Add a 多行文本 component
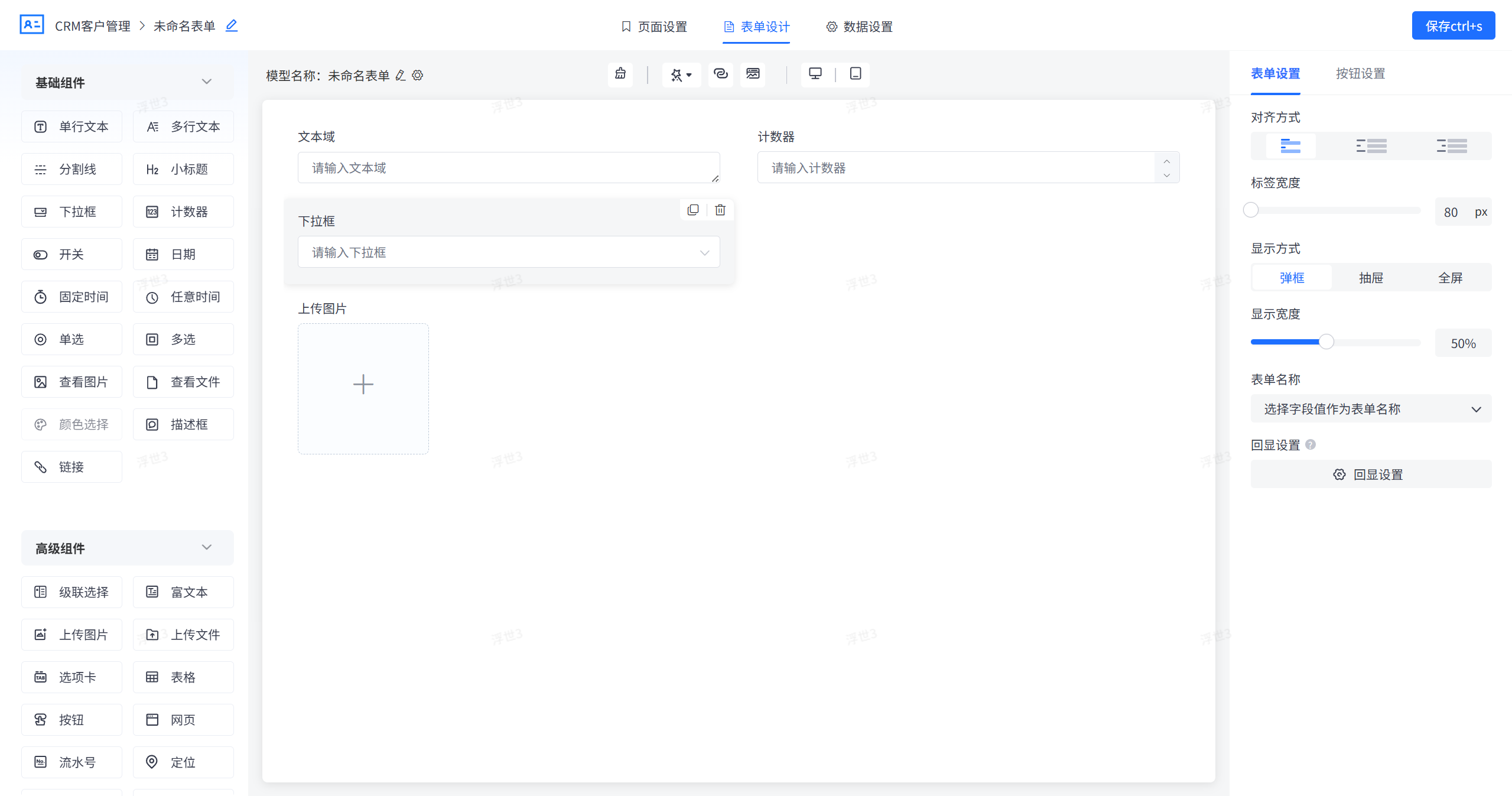Image resolution: width=1512 pixels, height=796 pixels. (184, 126)
